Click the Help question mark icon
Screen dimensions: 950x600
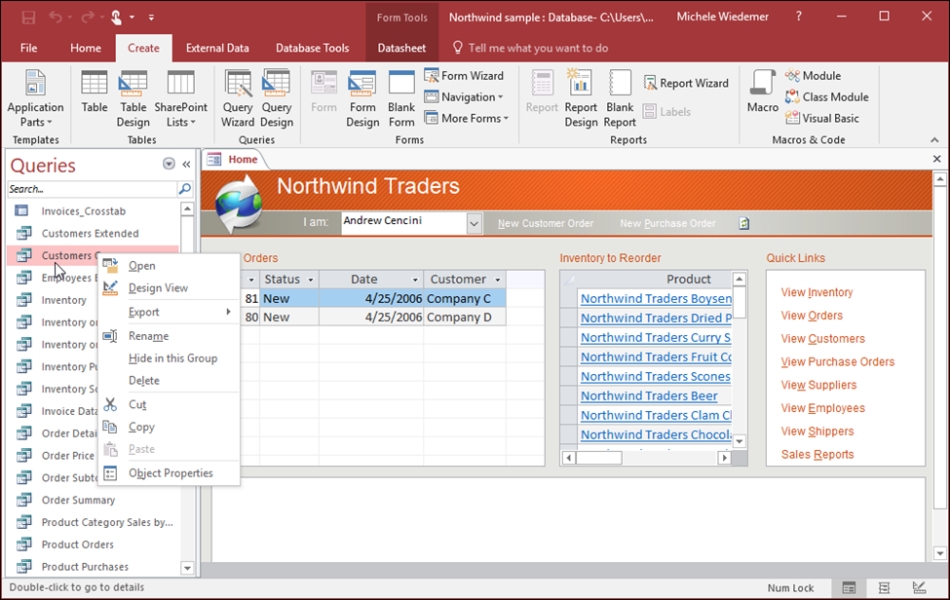click(x=799, y=17)
